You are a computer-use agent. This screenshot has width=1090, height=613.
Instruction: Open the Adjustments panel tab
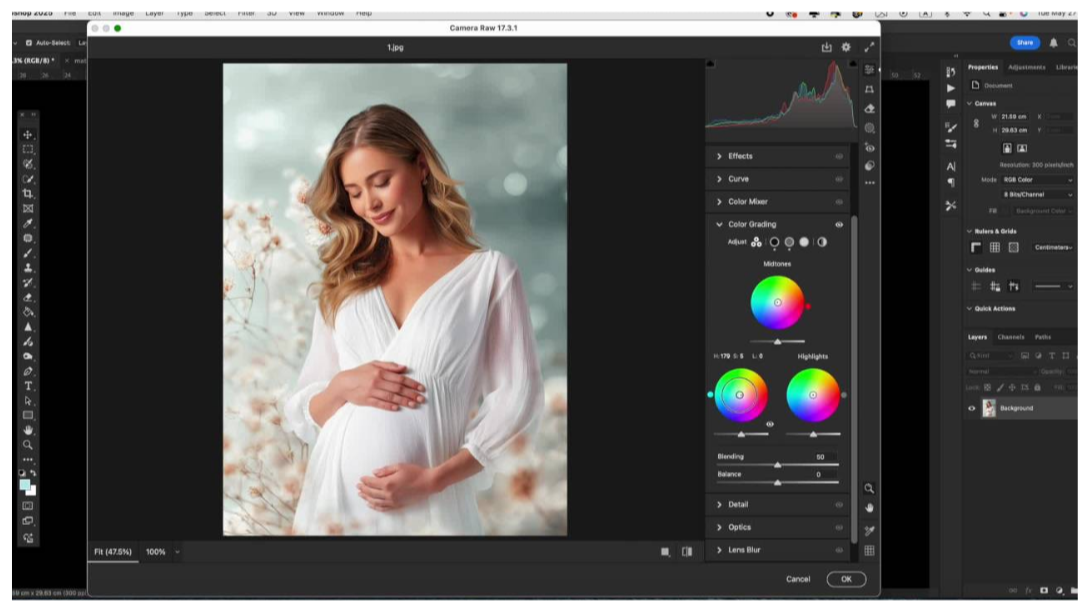(x=1026, y=67)
